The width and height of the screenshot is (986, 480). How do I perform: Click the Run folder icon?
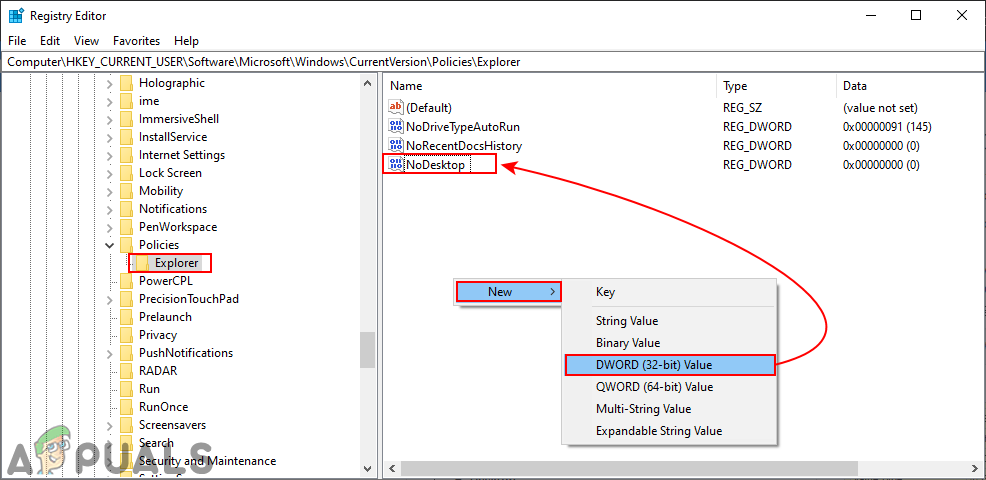tap(127, 389)
